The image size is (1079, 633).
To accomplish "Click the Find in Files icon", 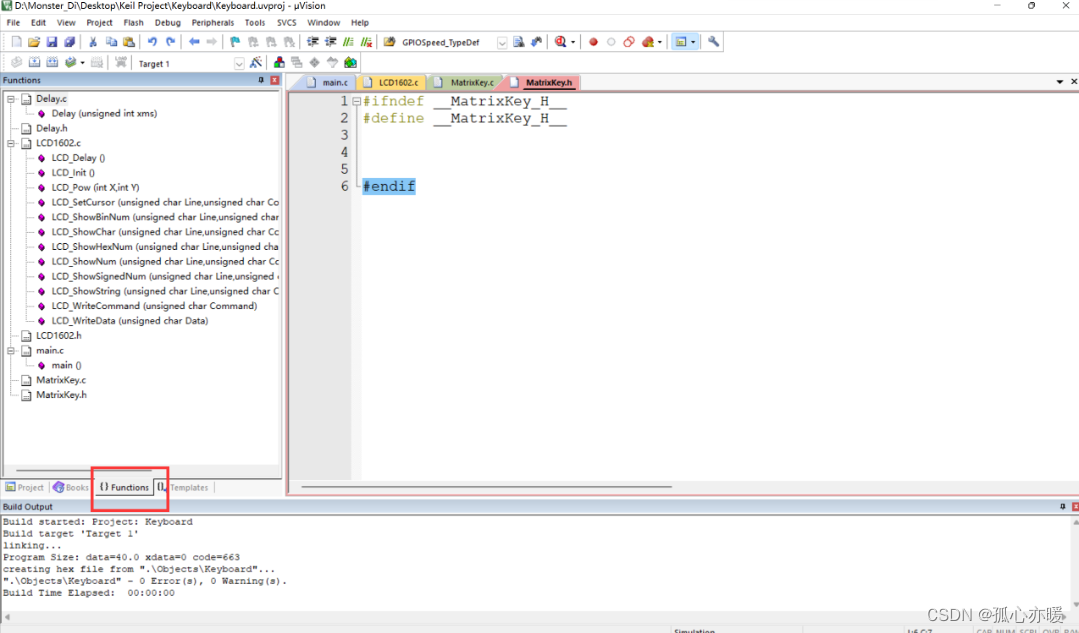I will coord(519,42).
